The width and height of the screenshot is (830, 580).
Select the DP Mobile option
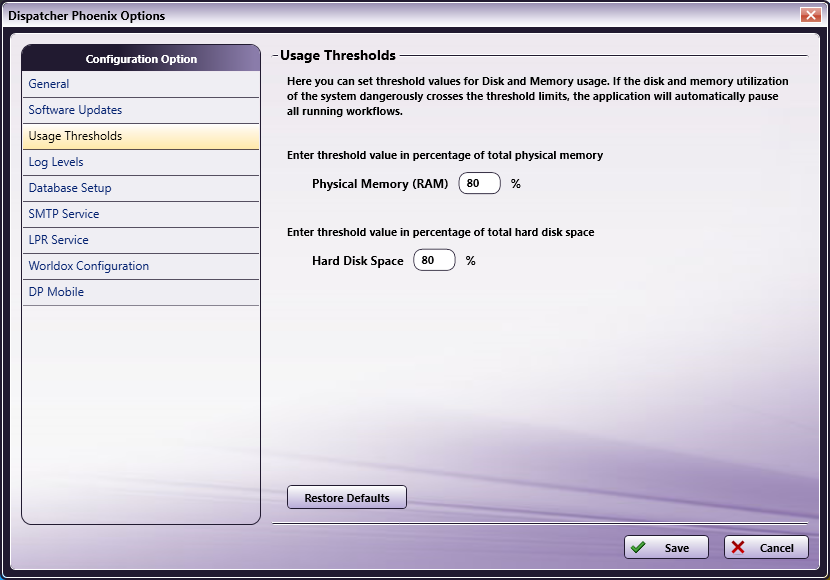(141, 292)
